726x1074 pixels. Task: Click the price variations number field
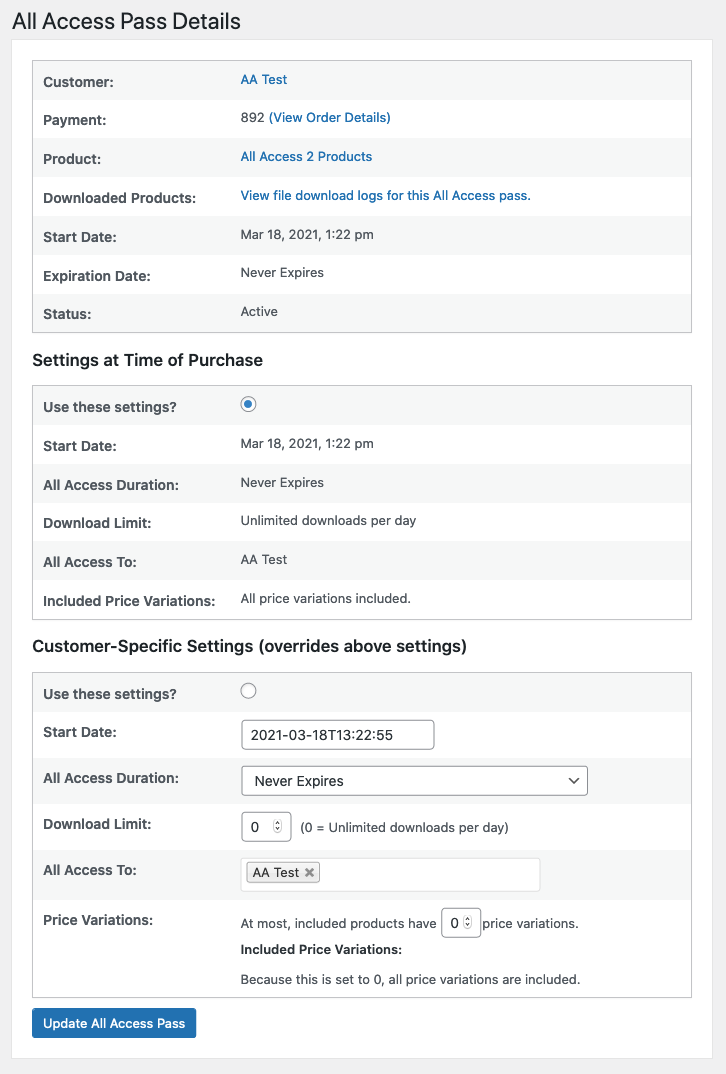454,924
